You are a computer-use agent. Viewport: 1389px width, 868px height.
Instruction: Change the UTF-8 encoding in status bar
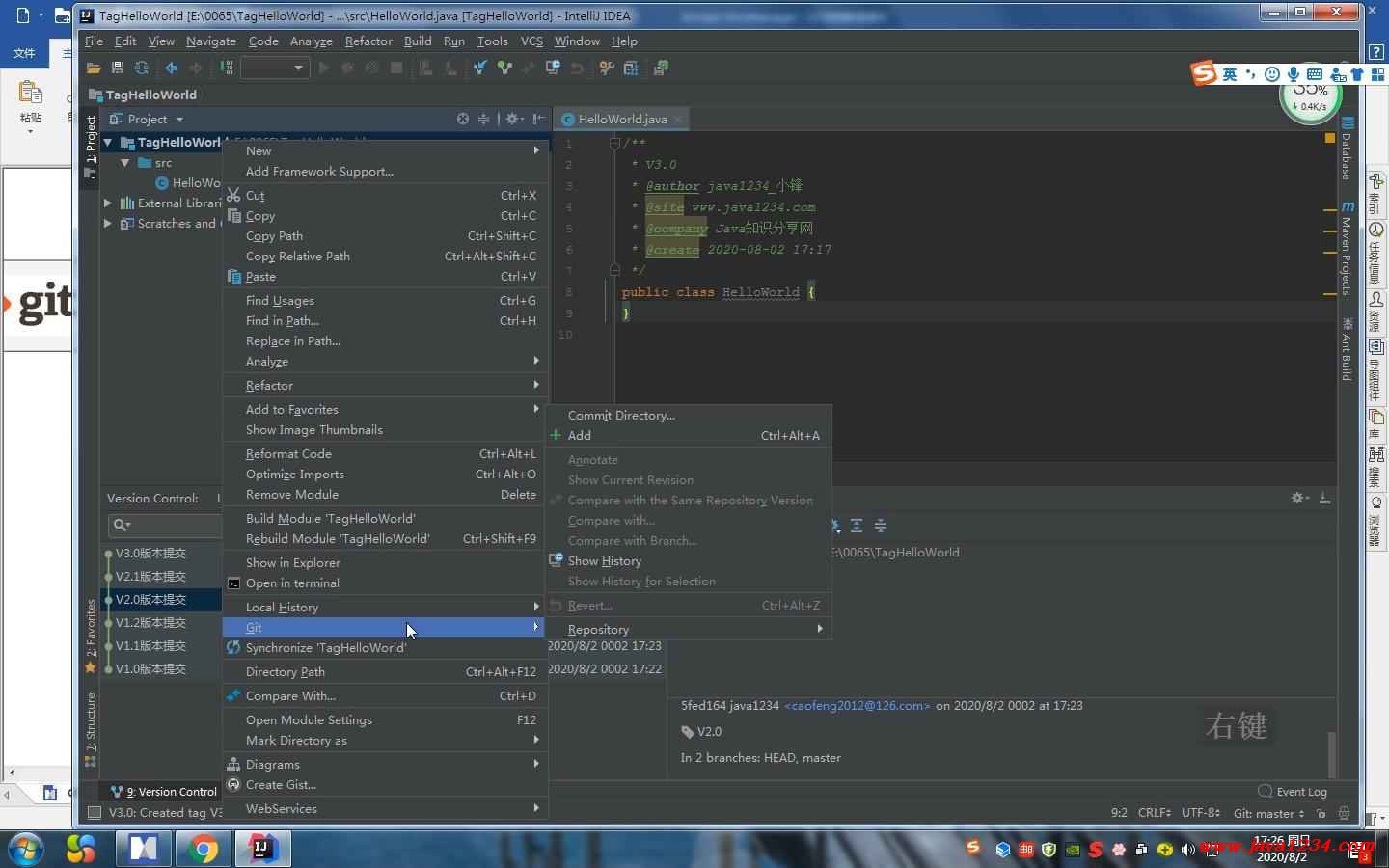coord(1201,813)
